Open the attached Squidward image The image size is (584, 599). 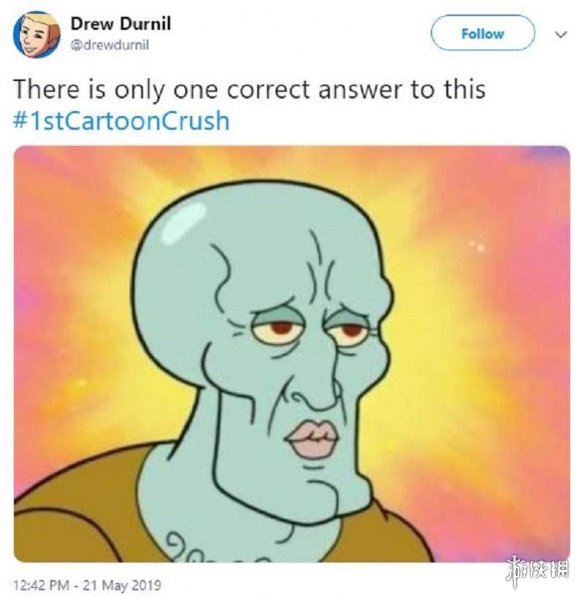tap(292, 354)
